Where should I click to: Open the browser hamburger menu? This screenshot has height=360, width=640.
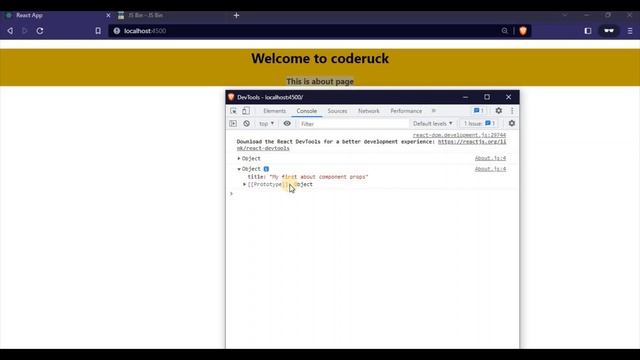click(x=630, y=31)
